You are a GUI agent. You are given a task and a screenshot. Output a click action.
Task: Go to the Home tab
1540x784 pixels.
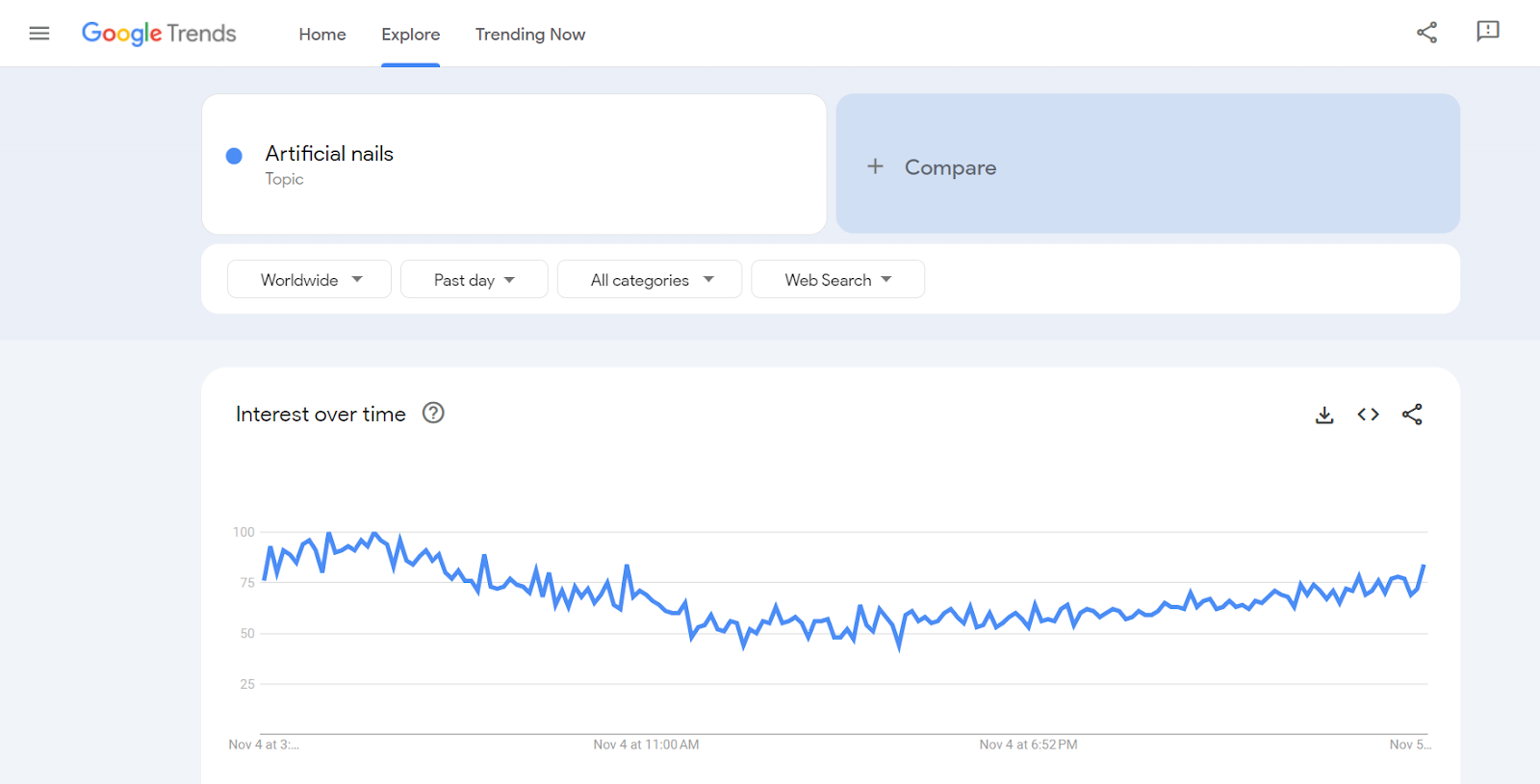[322, 35]
